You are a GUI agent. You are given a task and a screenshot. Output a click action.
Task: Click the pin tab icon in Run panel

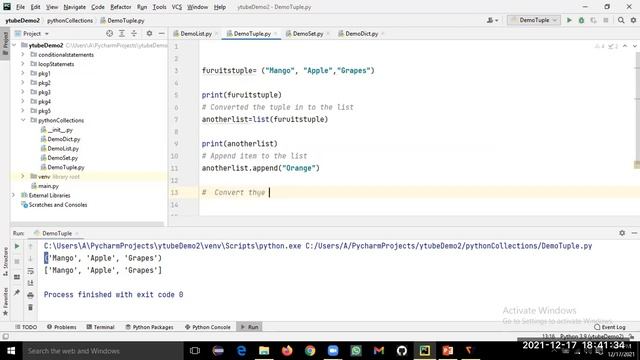pyautogui.click(x=17, y=292)
